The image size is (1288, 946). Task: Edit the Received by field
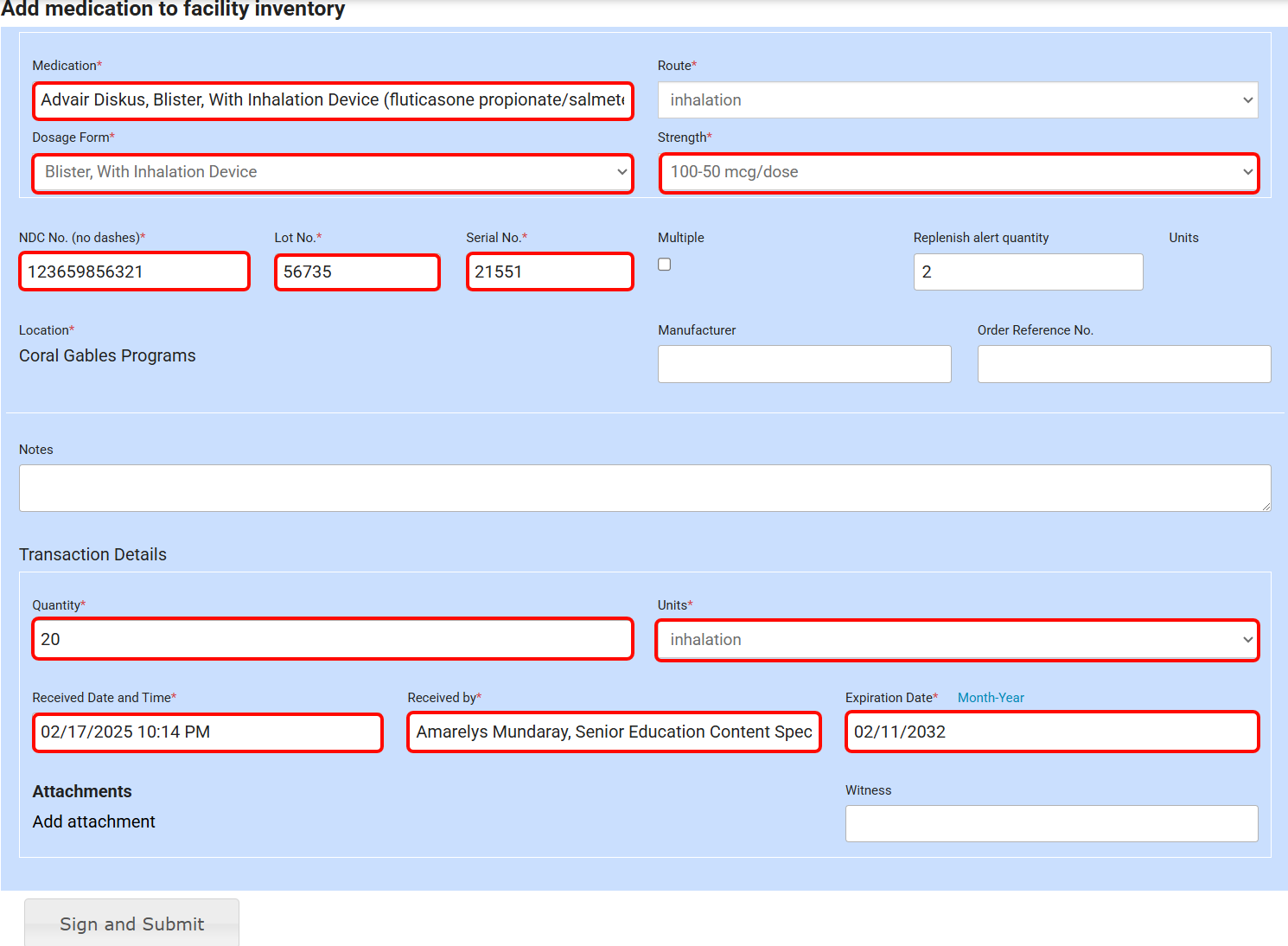pyautogui.click(x=614, y=732)
